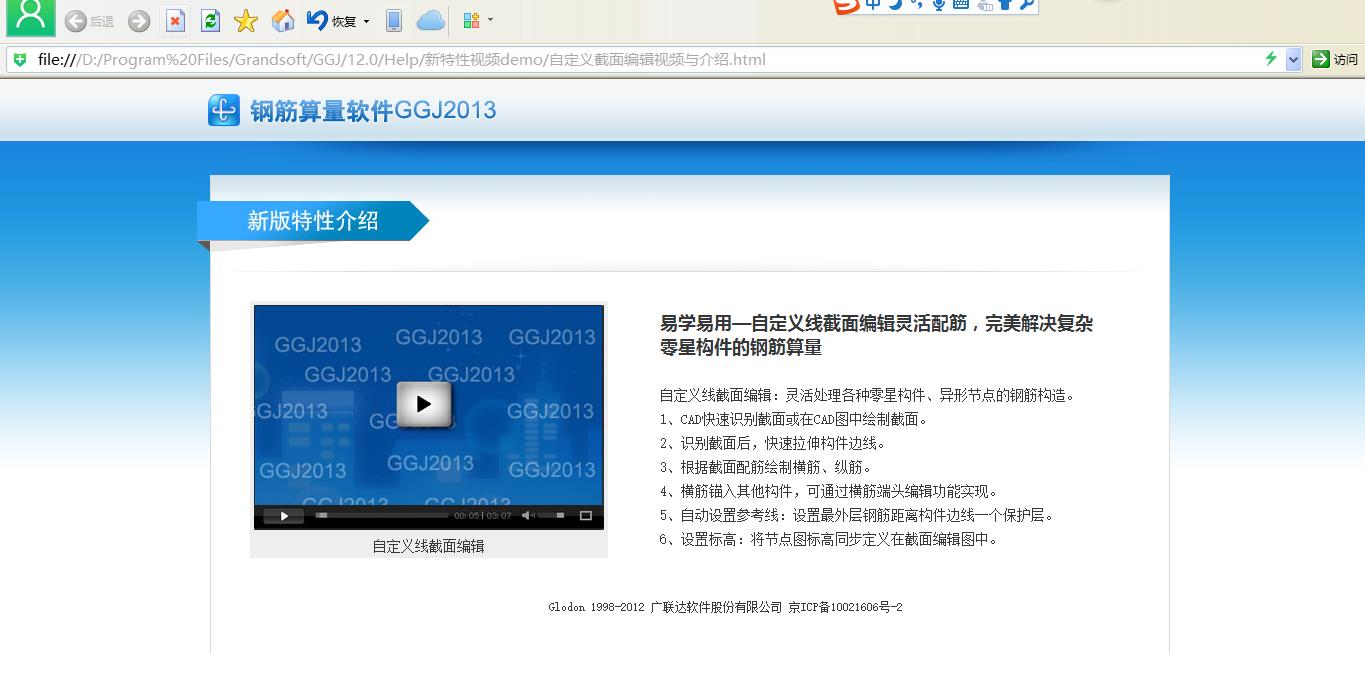Click the Glodon 1998-2012 copyright footer
This screenshot has height=674, width=1365.
725,607
